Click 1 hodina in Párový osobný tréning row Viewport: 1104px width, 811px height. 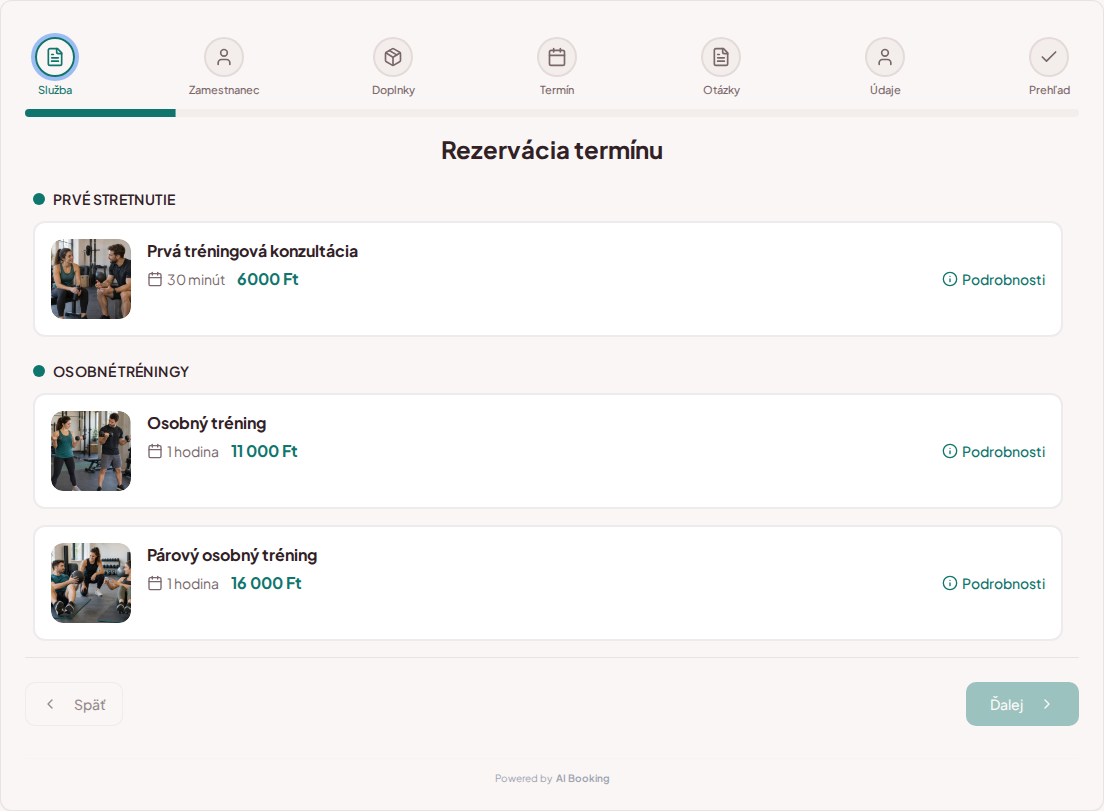[x=192, y=584]
